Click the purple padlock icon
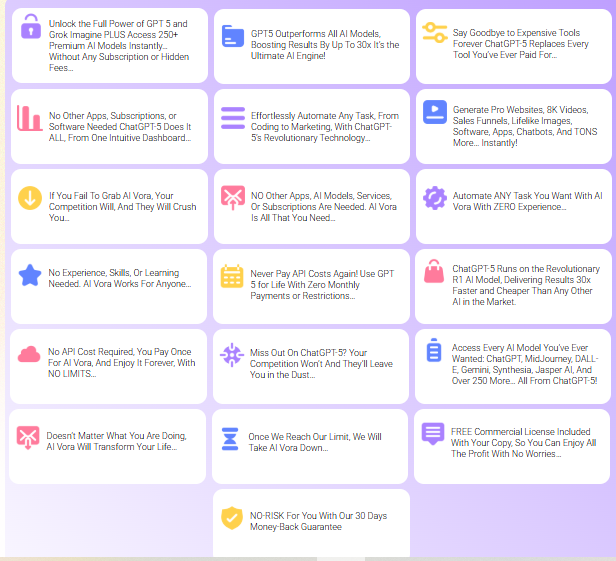Screen dimensions: 616x561 pyautogui.click(x=30, y=27)
